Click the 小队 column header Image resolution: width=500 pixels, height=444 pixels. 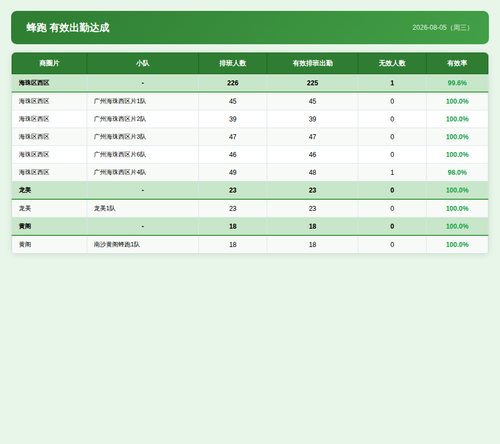(143, 63)
